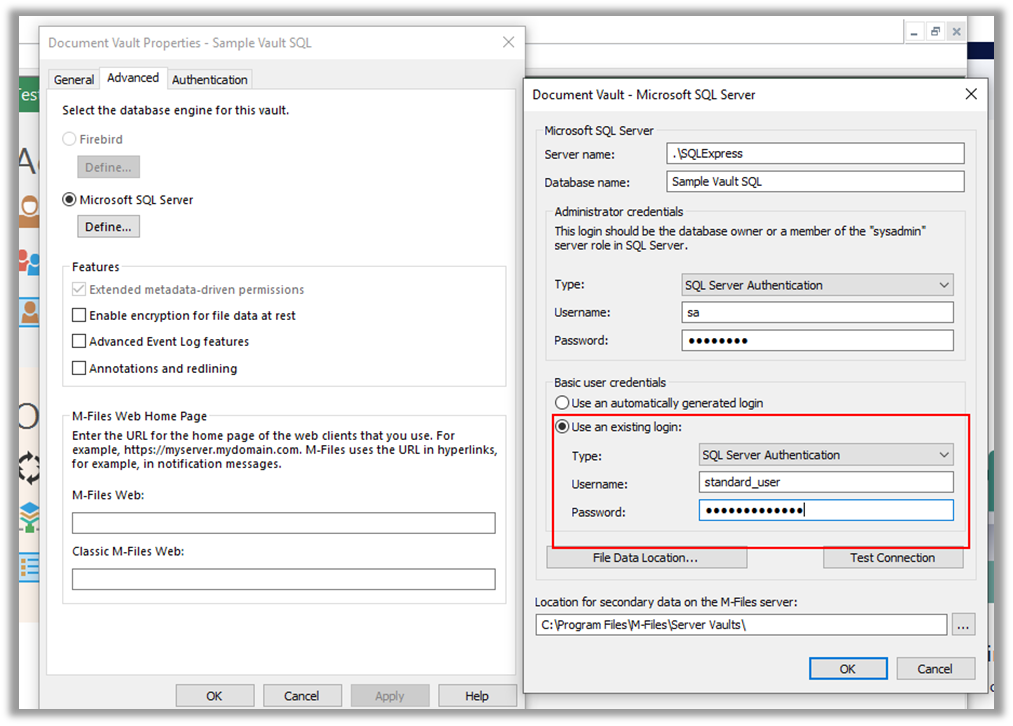Viewport: 1013px width, 726px height.
Task: Click the M-Files Web URL field
Action: click(x=284, y=523)
